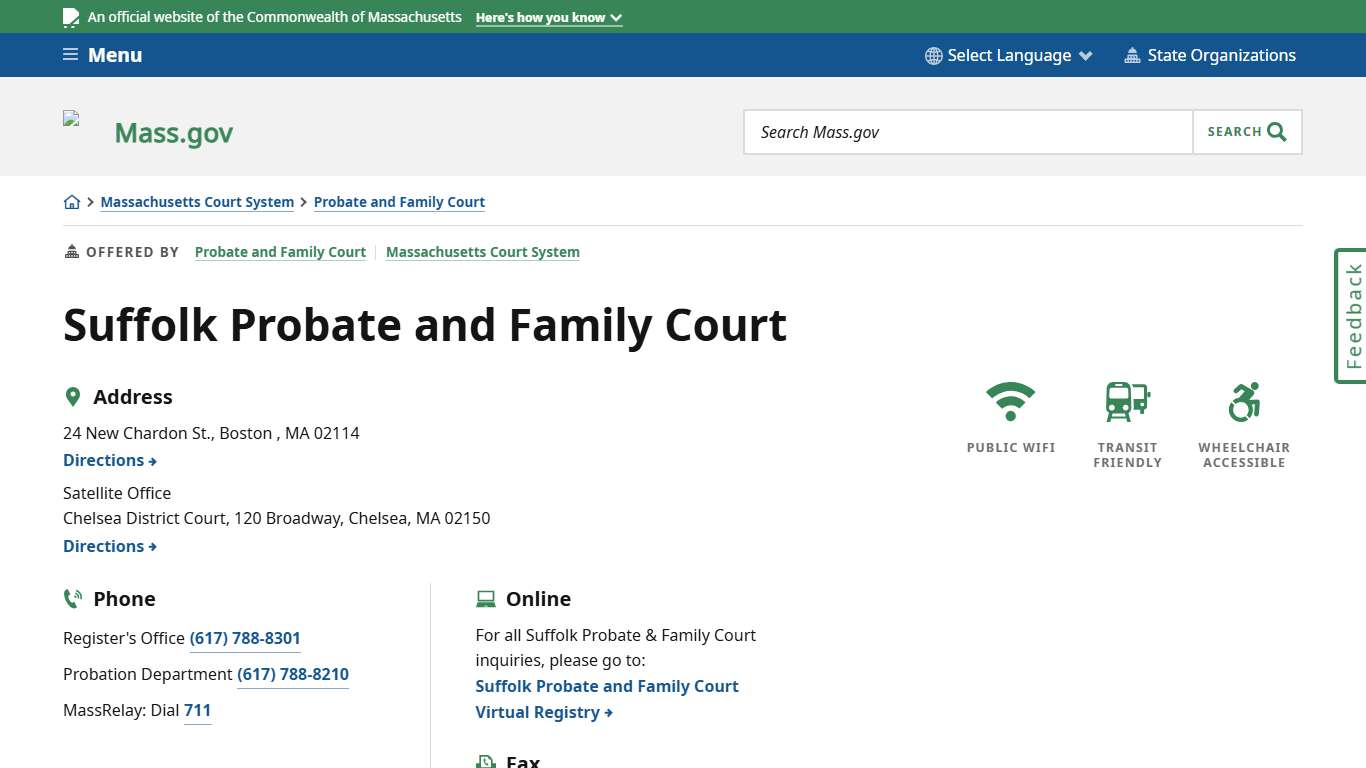This screenshot has height=768, width=1366.
Task: Click the Wheelchair Accessible icon
Action: coord(1243,402)
